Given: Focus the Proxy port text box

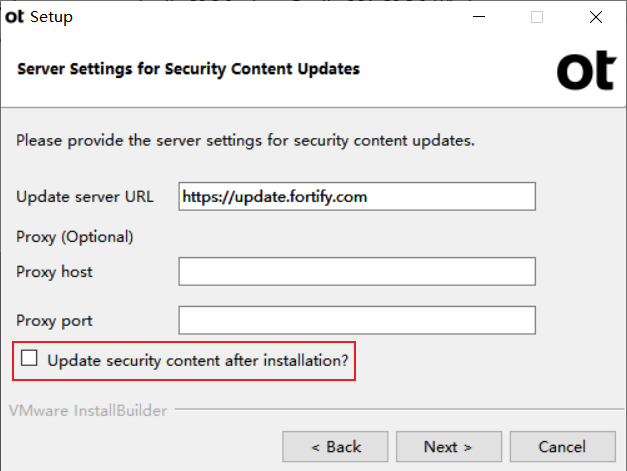Looking at the screenshot, I should click(x=357, y=320).
